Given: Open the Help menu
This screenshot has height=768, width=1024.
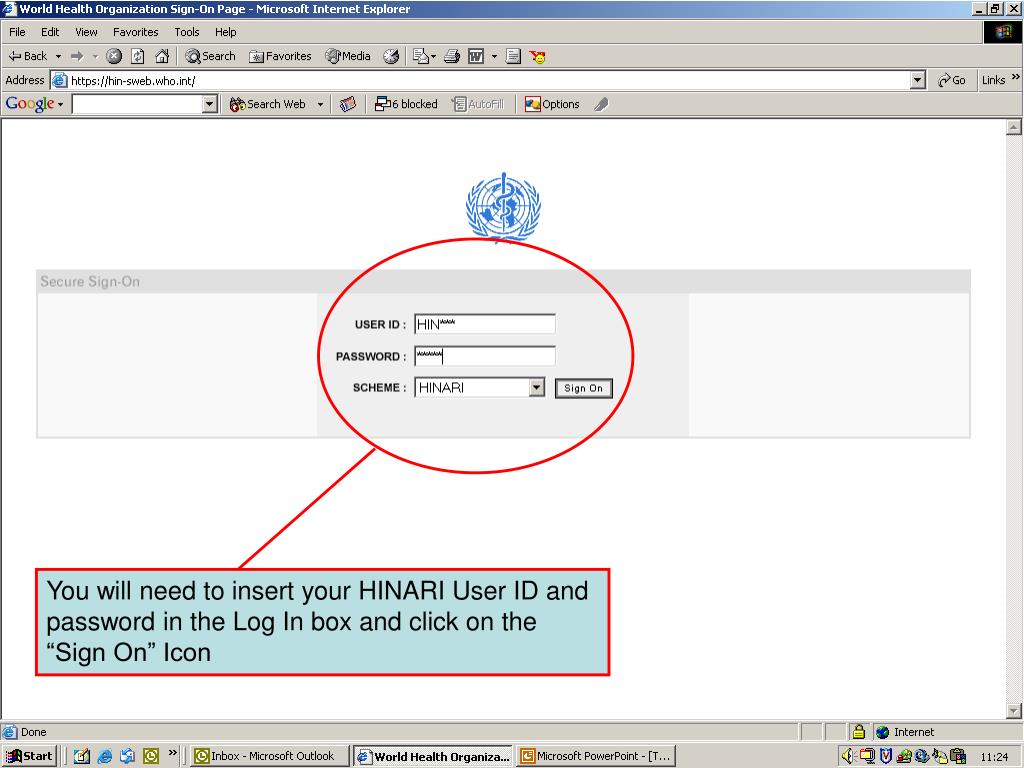Looking at the screenshot, I should 225,32.
